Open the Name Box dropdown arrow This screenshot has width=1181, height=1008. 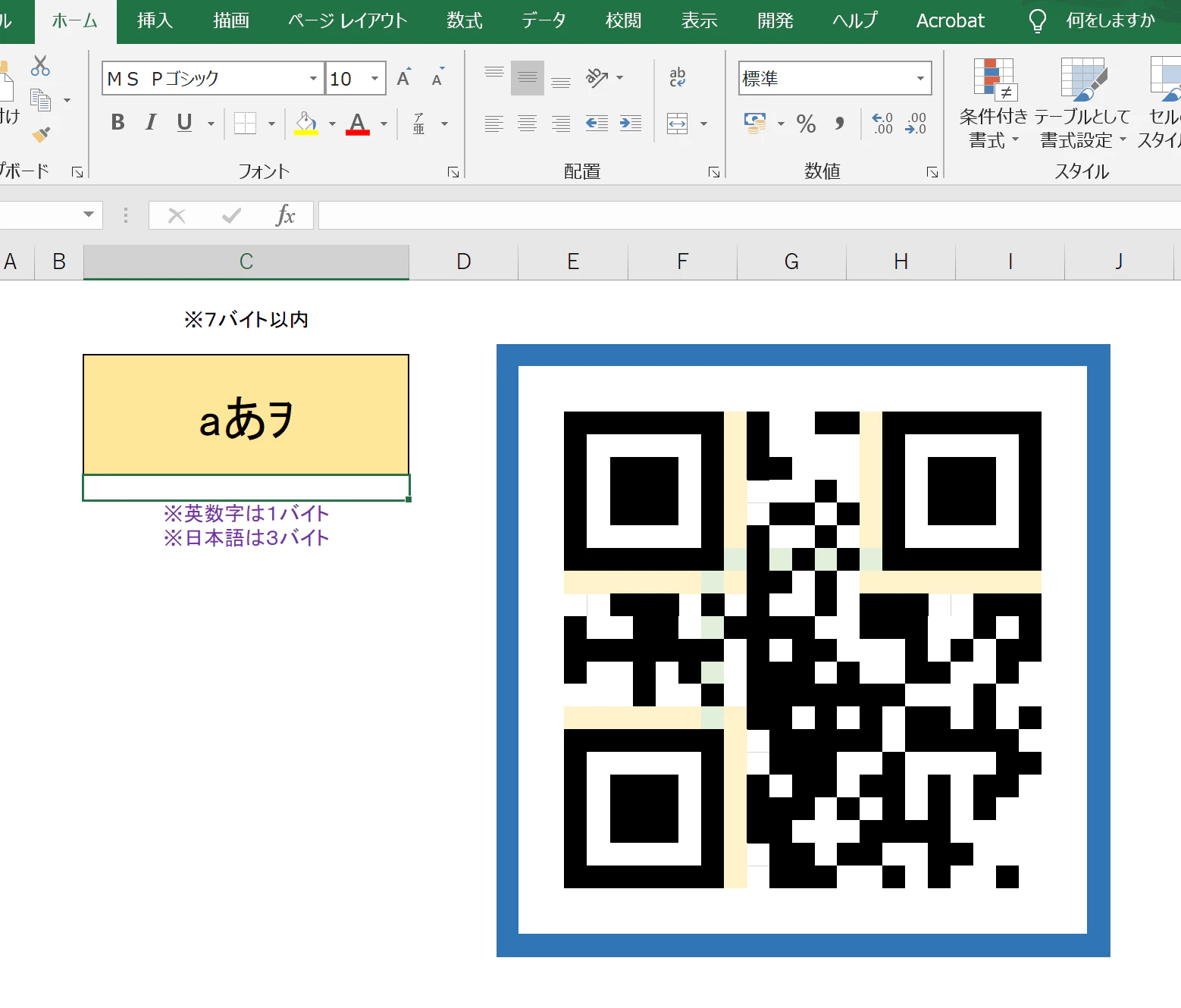click(89, 214)
